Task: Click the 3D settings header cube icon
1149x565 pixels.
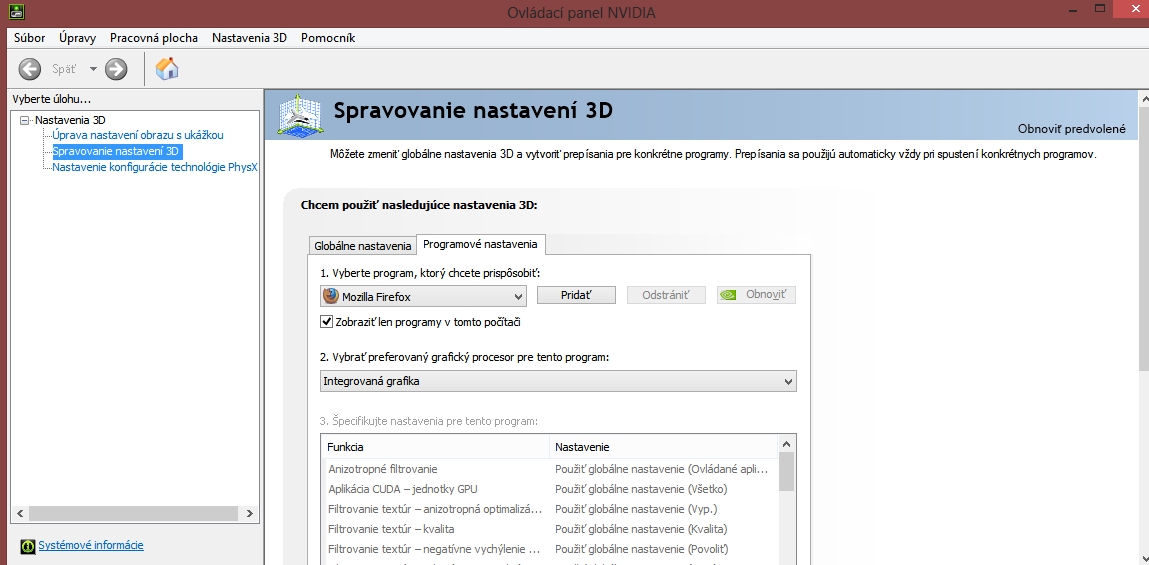Action: click(x=300, y=115)
